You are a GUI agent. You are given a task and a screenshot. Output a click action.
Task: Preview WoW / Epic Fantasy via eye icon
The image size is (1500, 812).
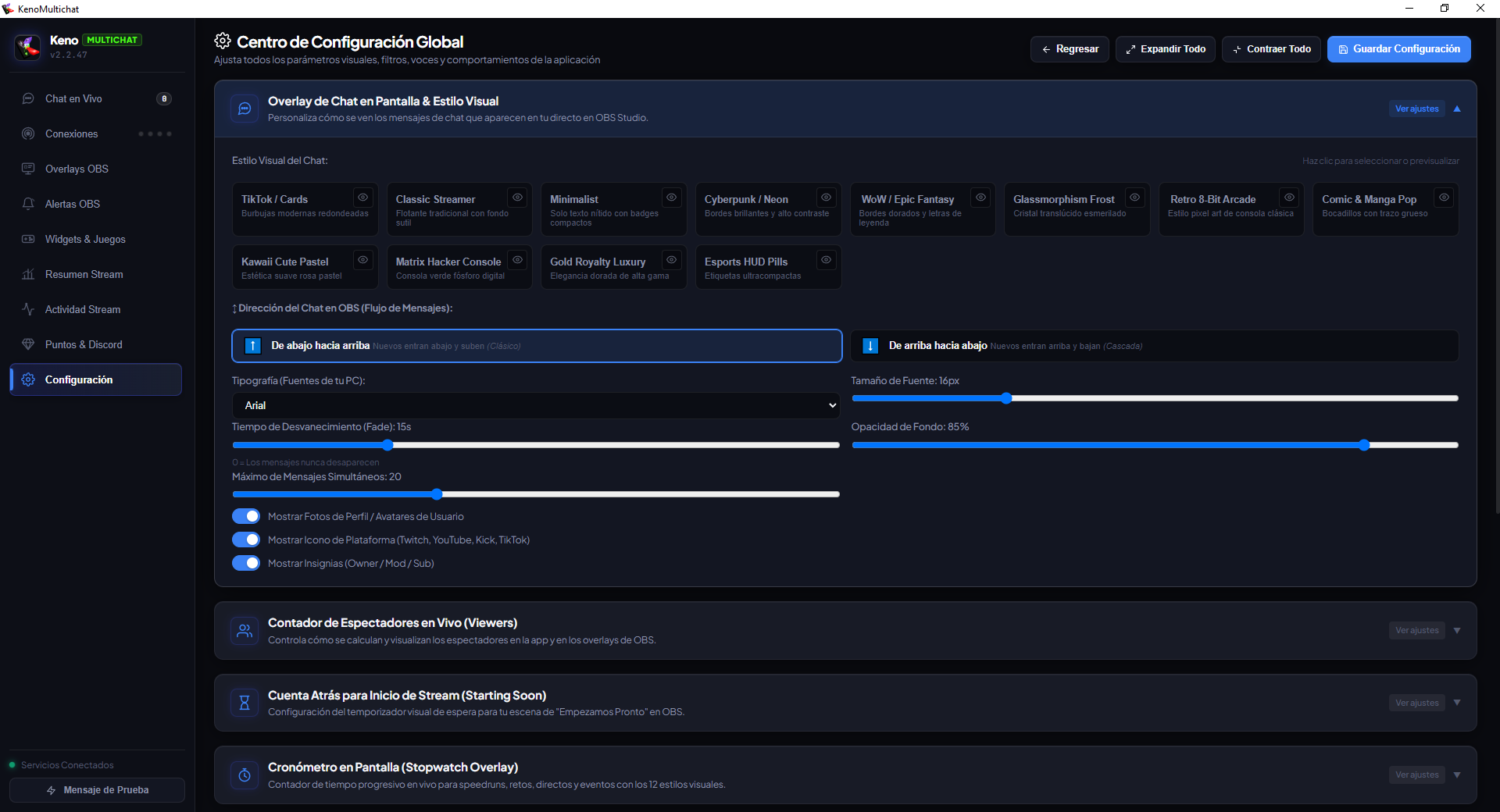point(980,197)
